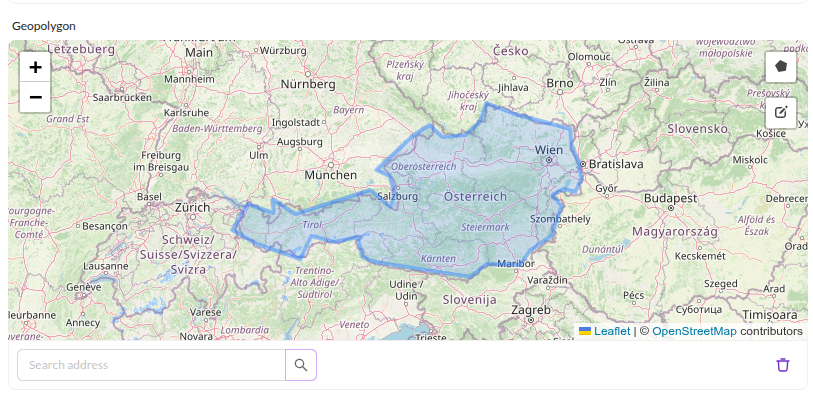Click the Zürich city label
Viewport: 813px width, 398px height.
coord(192,207)
